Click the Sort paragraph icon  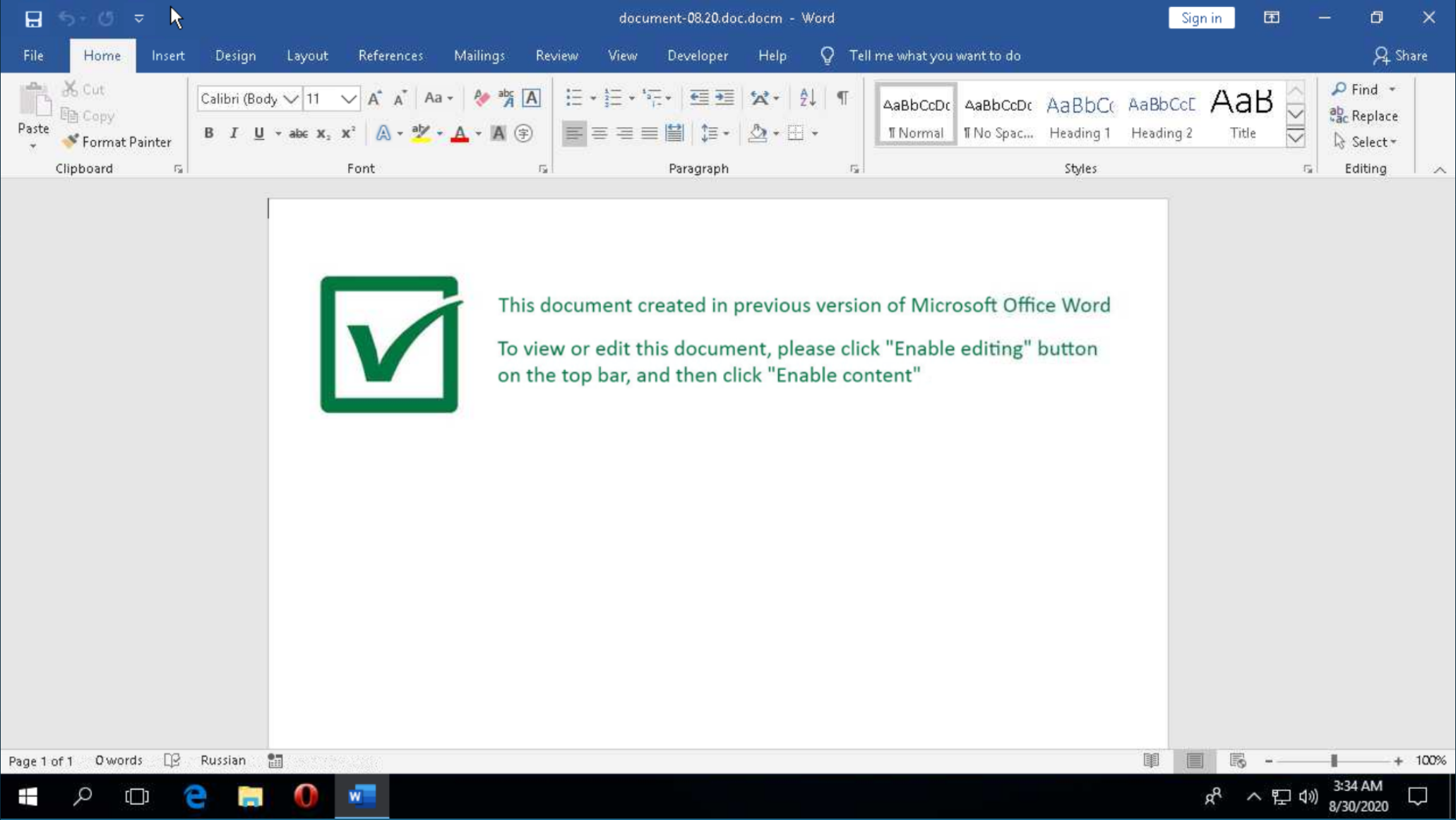pyautogui.click(x=807, y=98)
